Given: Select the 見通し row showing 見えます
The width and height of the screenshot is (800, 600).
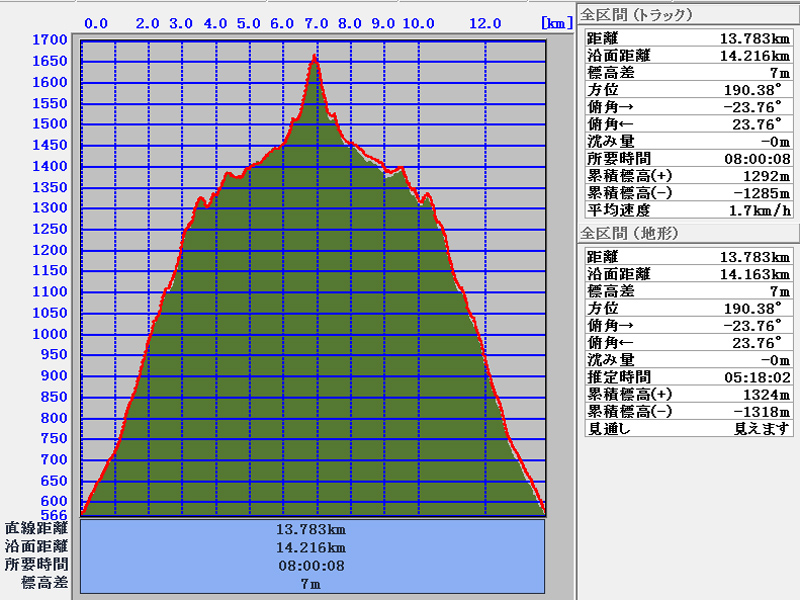Looking at the screenshot, I should click(x=688, y=428).
